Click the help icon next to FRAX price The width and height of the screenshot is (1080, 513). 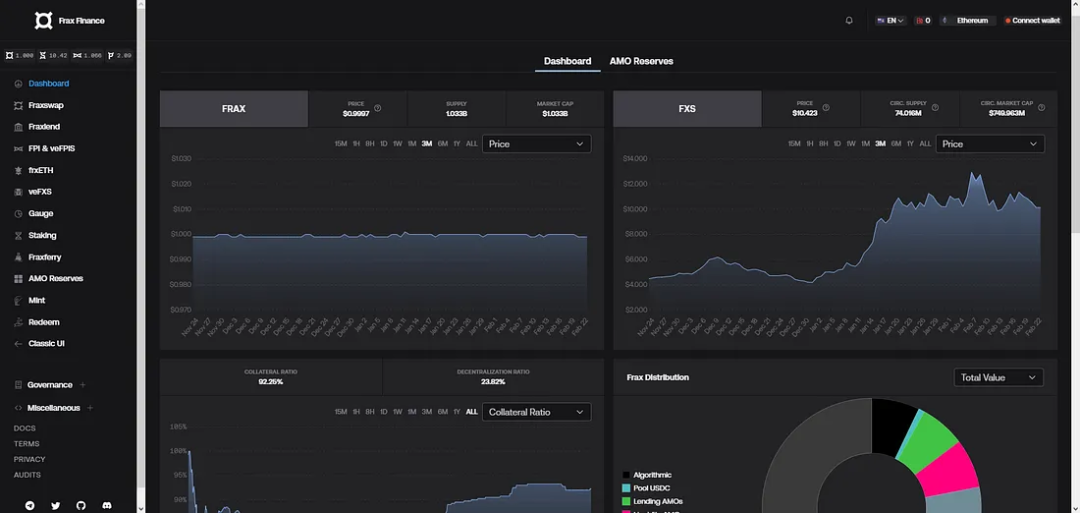click(x=377, y=108)
